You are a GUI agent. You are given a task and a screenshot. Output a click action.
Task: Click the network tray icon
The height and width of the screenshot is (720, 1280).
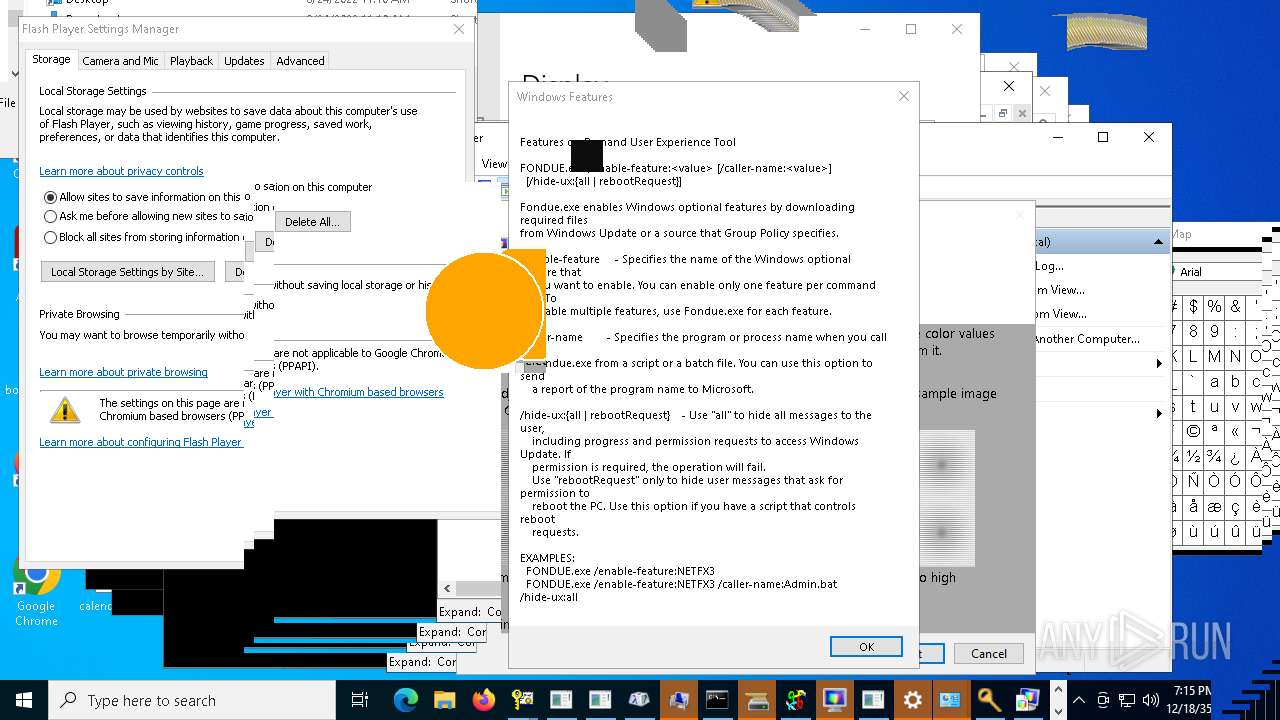(1127, 700)
